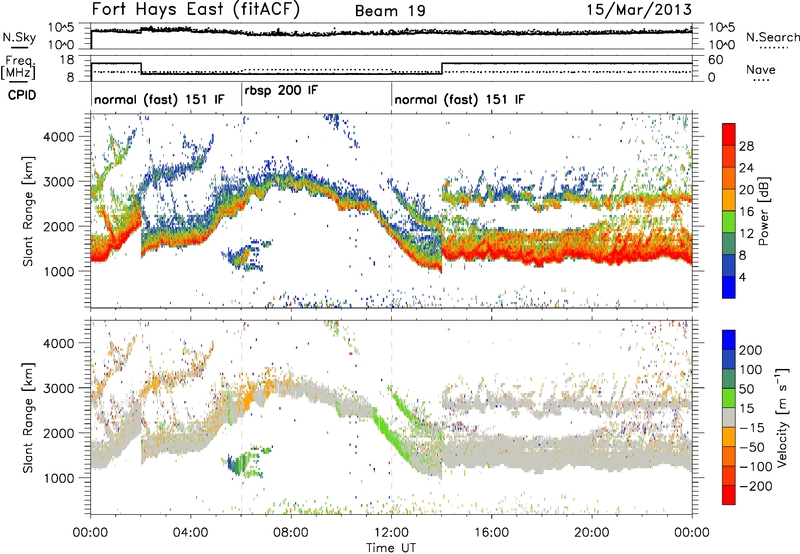
Task: Click the date "15/Mar/2013"
Action: tap(639, 9)
